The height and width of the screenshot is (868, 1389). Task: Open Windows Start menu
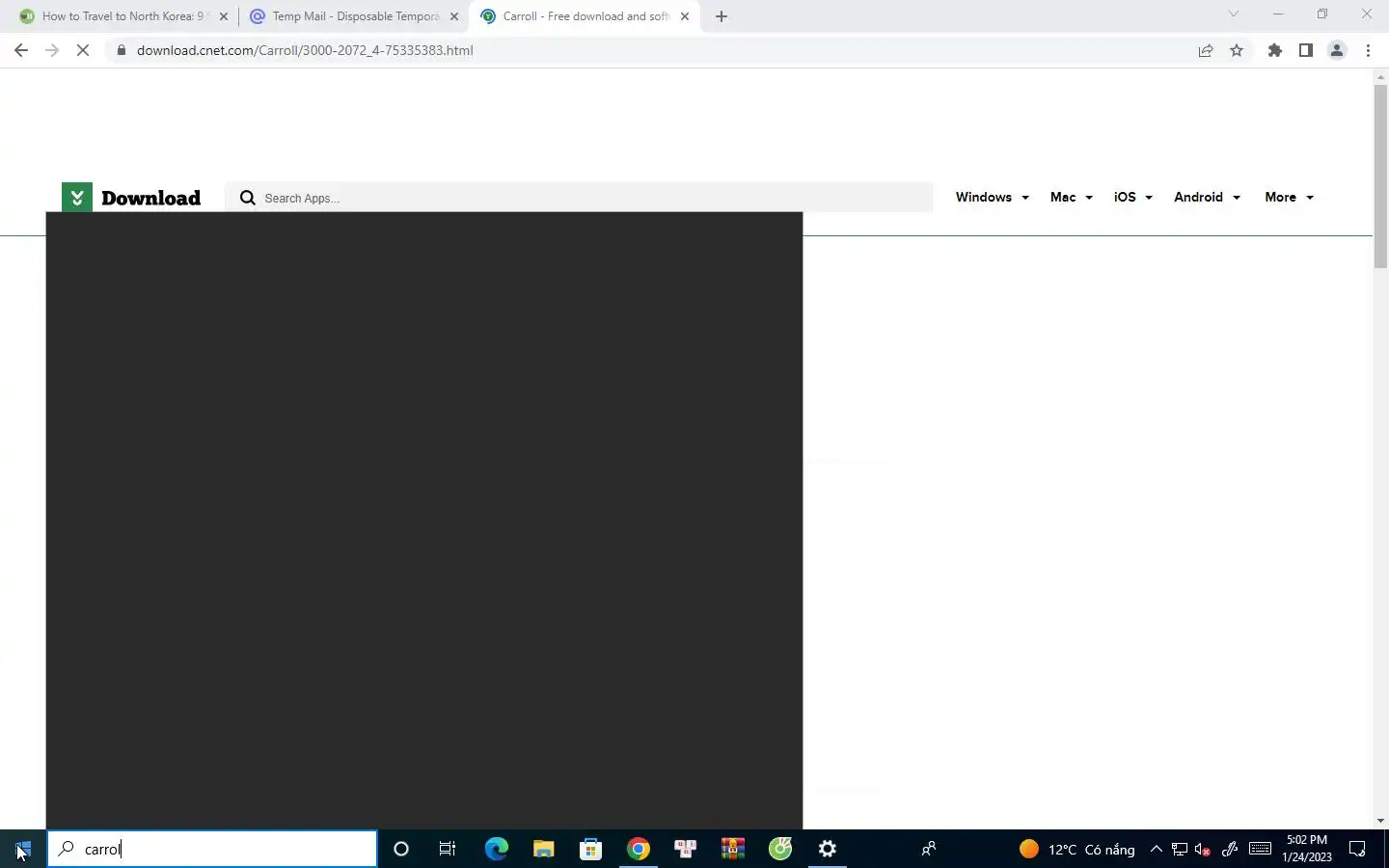23,849
